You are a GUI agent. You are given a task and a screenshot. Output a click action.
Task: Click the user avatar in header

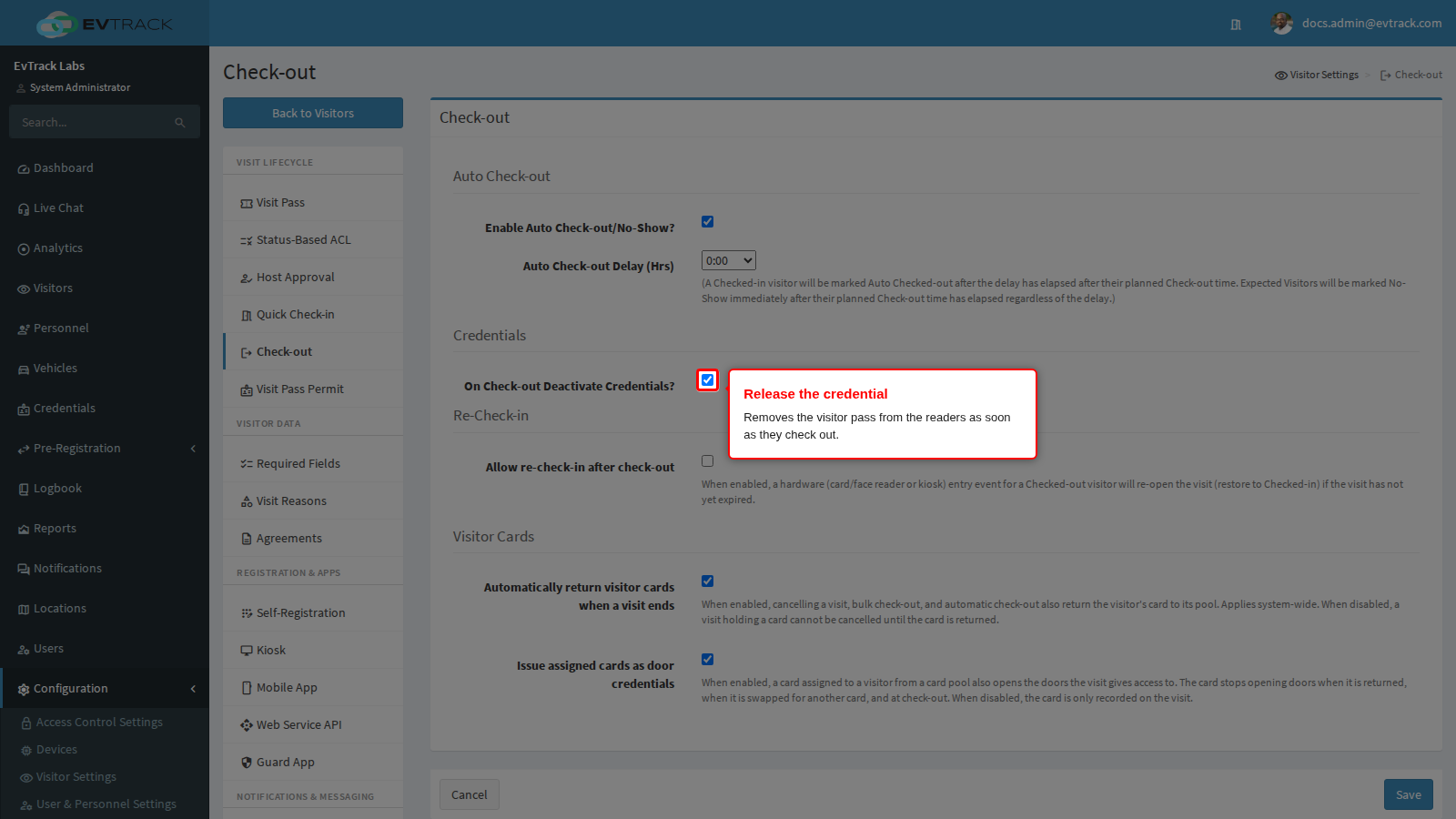[x=1282, y=24]
